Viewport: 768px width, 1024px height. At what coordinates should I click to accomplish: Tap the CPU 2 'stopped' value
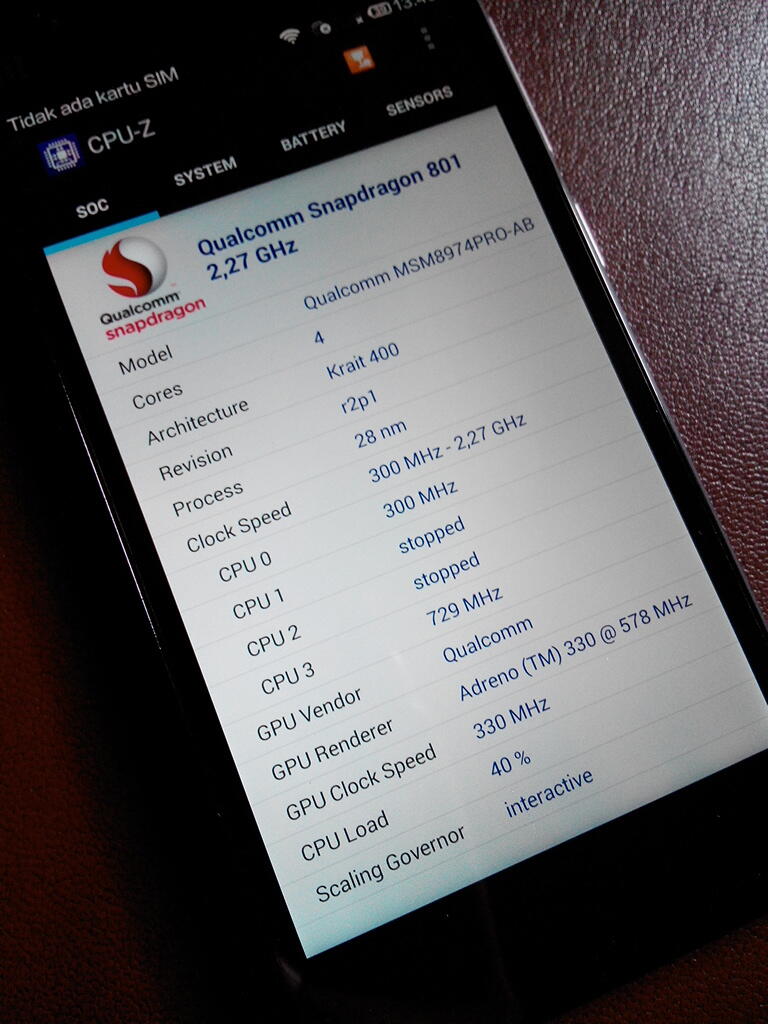tap(446, 570)
